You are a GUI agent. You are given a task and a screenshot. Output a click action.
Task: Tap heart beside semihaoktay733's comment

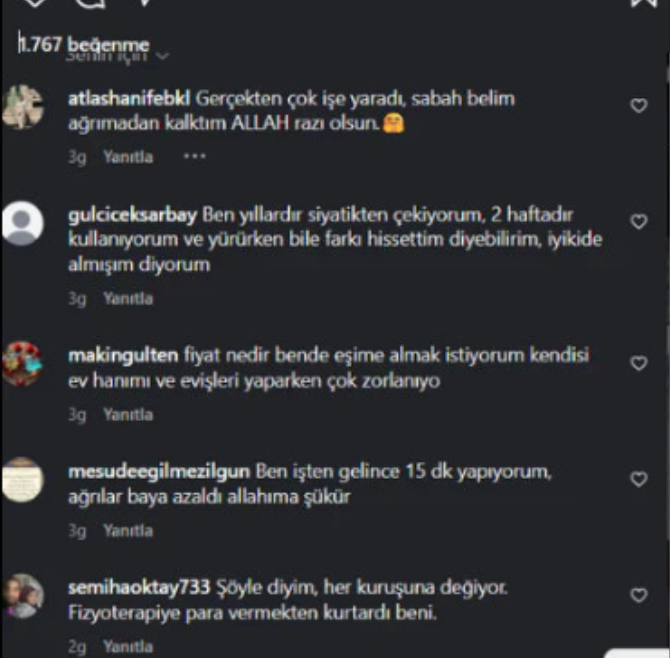[x=639, y=595]
